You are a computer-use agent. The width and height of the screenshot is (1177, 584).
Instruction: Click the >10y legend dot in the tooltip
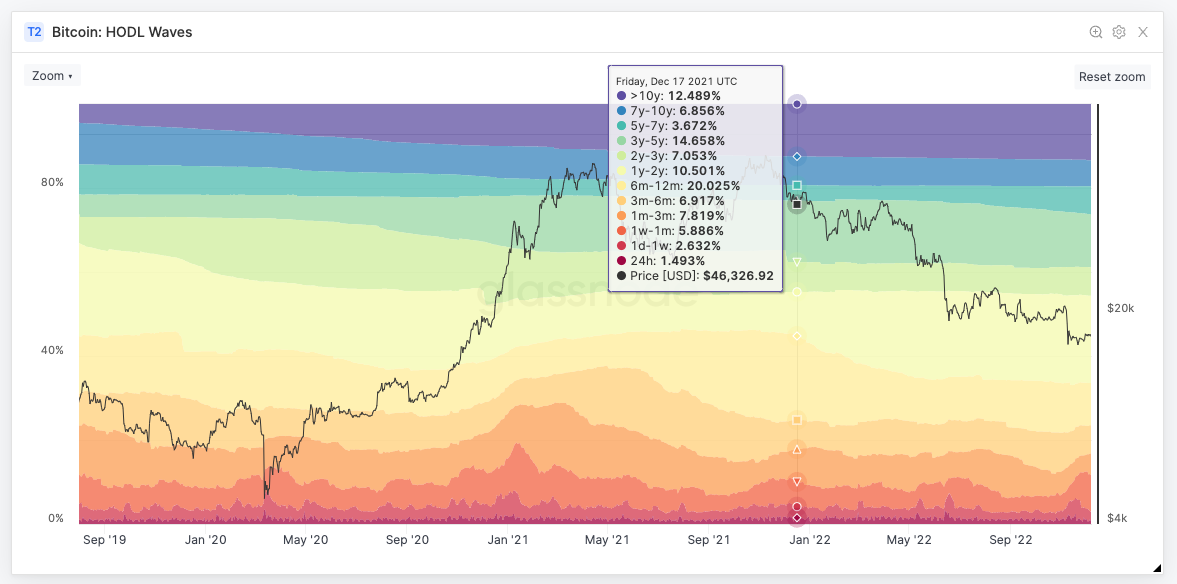tap(621, 96)
